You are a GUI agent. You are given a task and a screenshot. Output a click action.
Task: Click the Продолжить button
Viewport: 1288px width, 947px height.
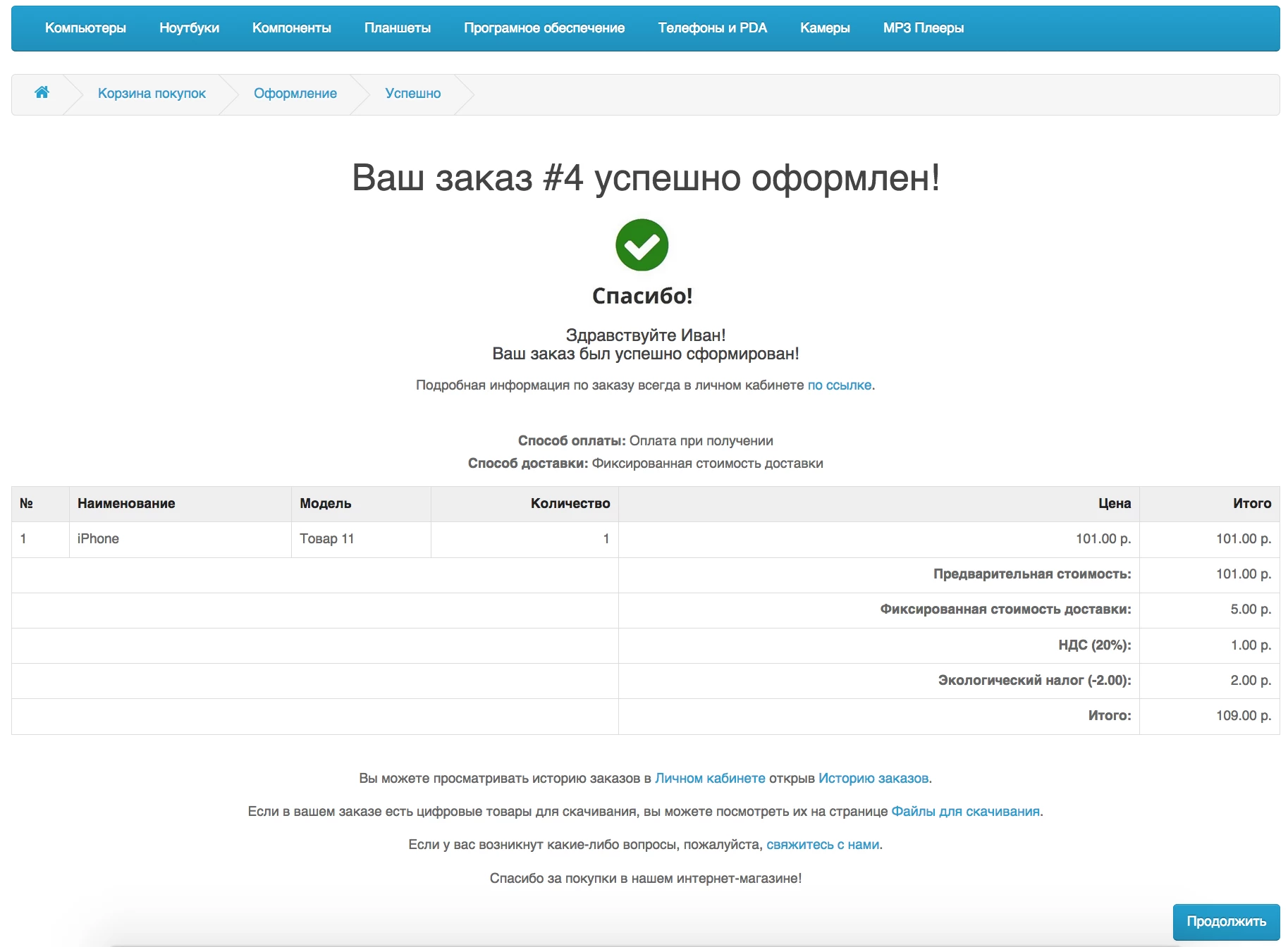[1226, 922]
